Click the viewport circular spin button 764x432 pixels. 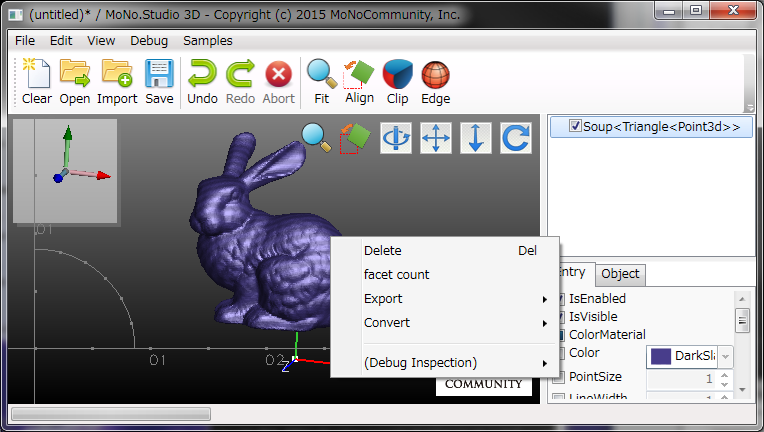516,138
